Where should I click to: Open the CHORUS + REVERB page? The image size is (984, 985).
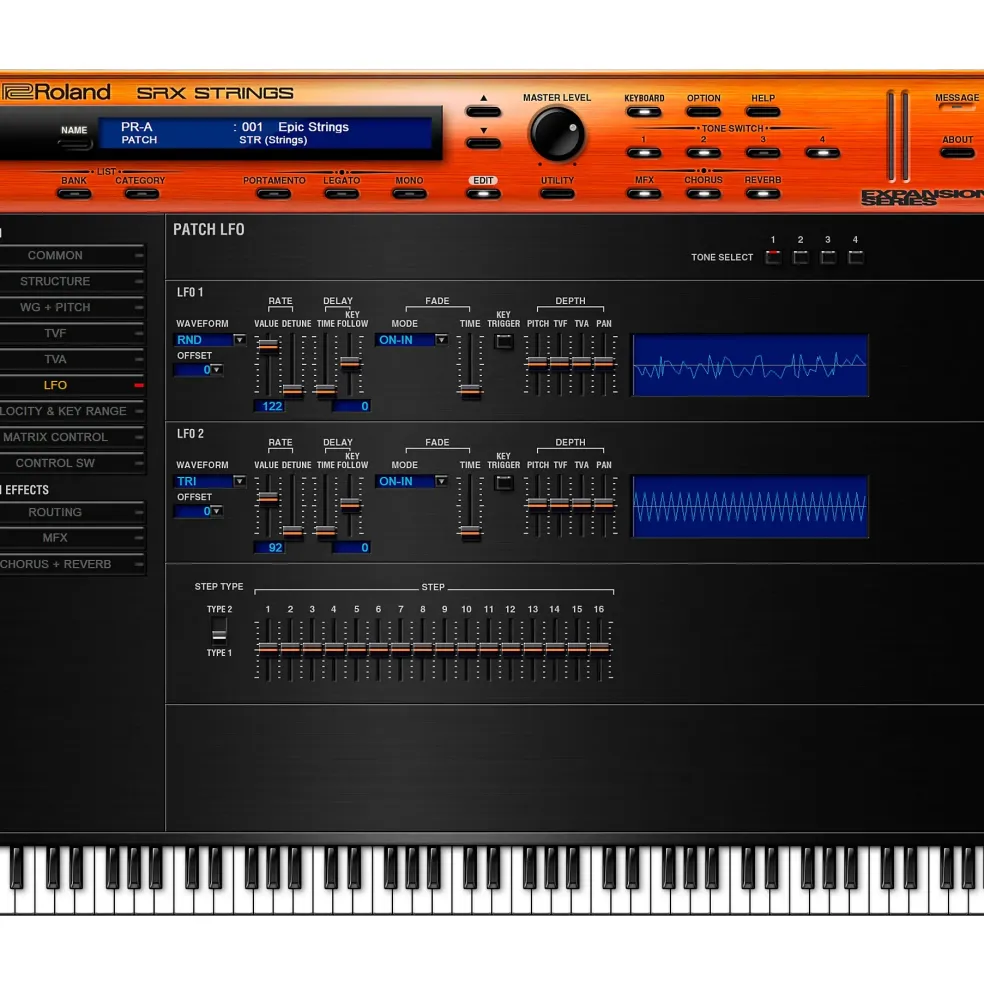pyautogui.click(x=72, y=564)
